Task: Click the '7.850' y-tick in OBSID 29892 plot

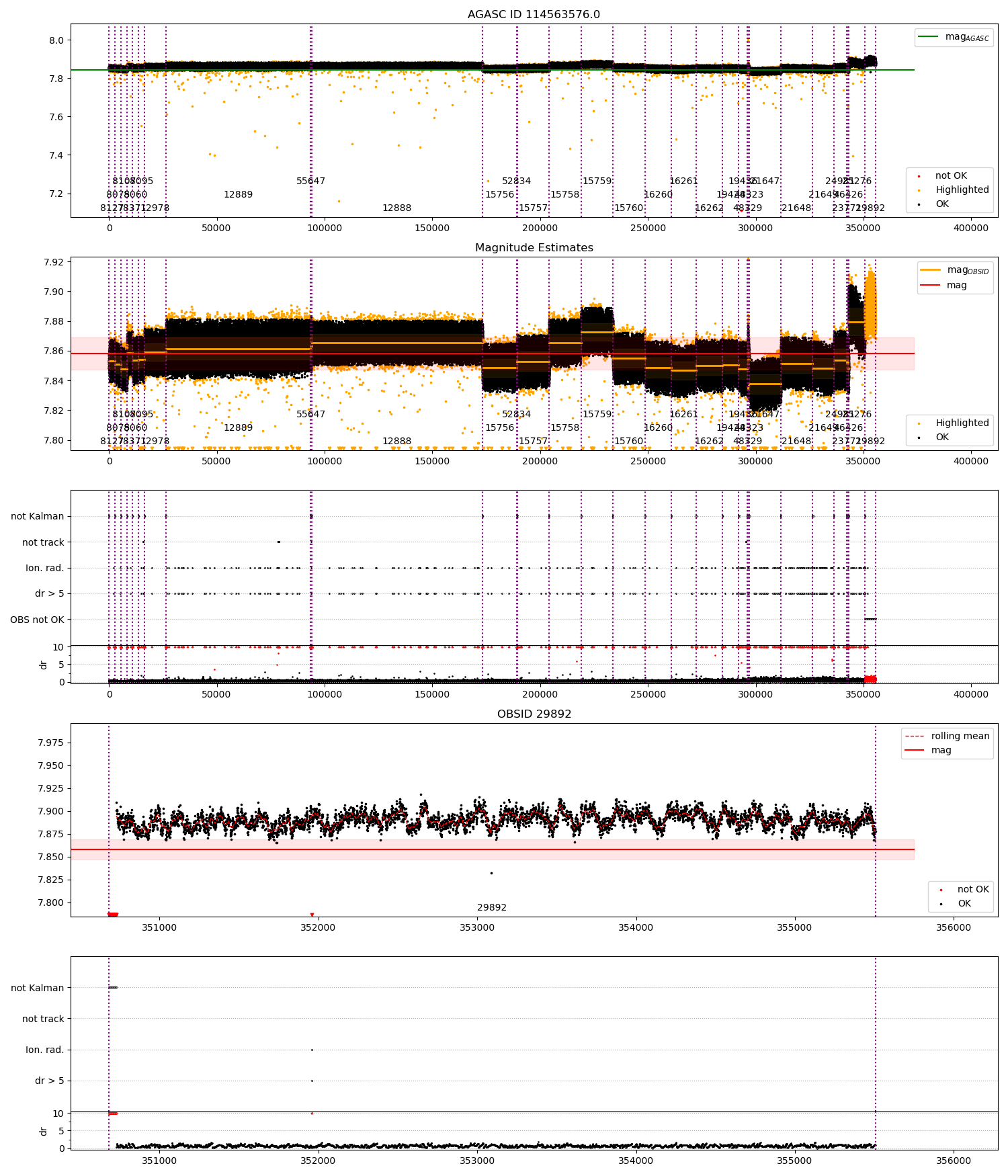Action: (51, 857)
